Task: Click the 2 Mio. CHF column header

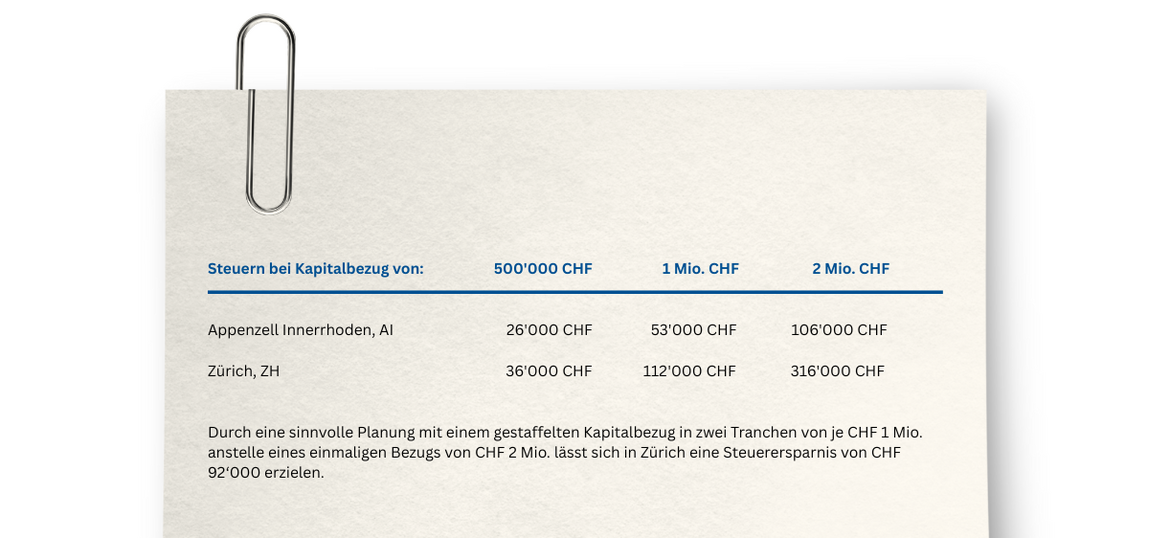Action: [850, 269]
